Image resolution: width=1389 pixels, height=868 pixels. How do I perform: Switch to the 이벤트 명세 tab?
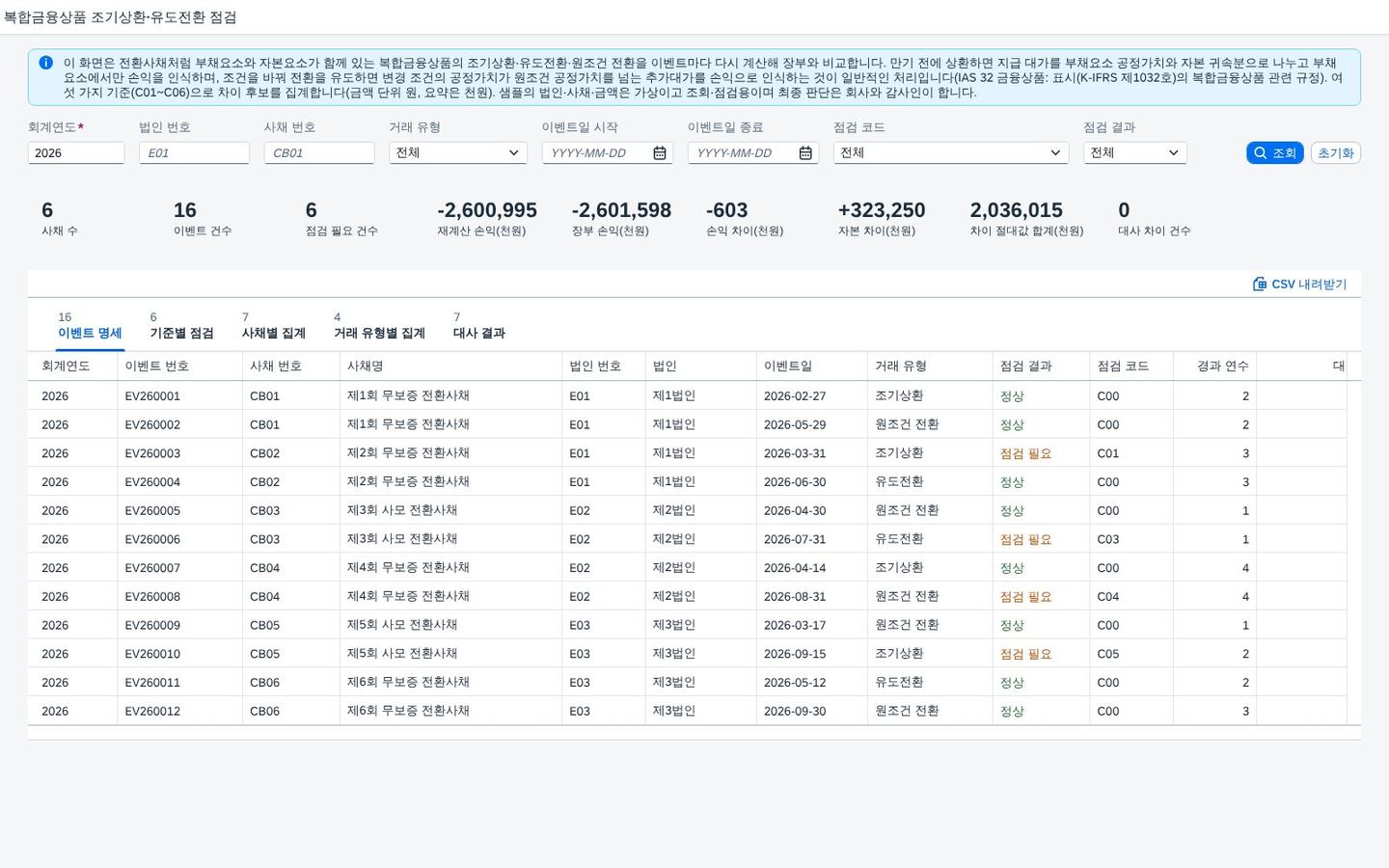pos(90,326)
